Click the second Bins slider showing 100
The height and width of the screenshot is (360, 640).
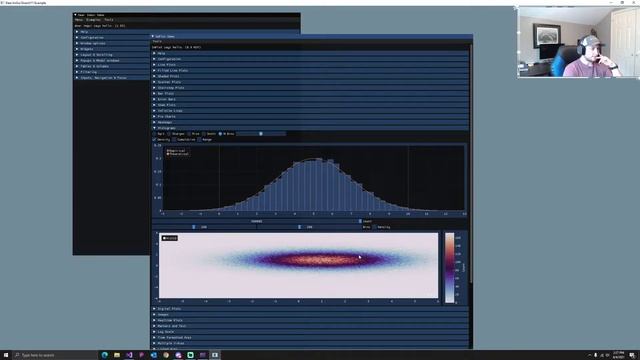pyautogui.click(x=309, y=227)
